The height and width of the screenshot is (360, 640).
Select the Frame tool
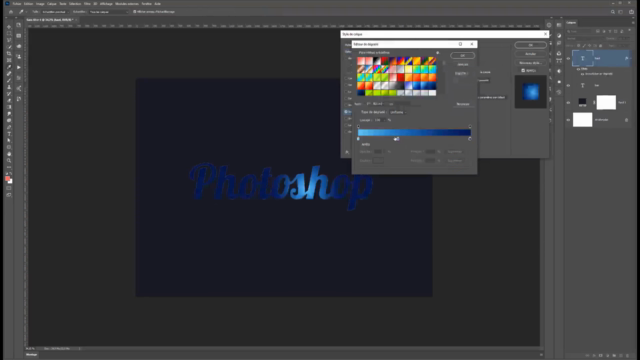coord(9,60)
